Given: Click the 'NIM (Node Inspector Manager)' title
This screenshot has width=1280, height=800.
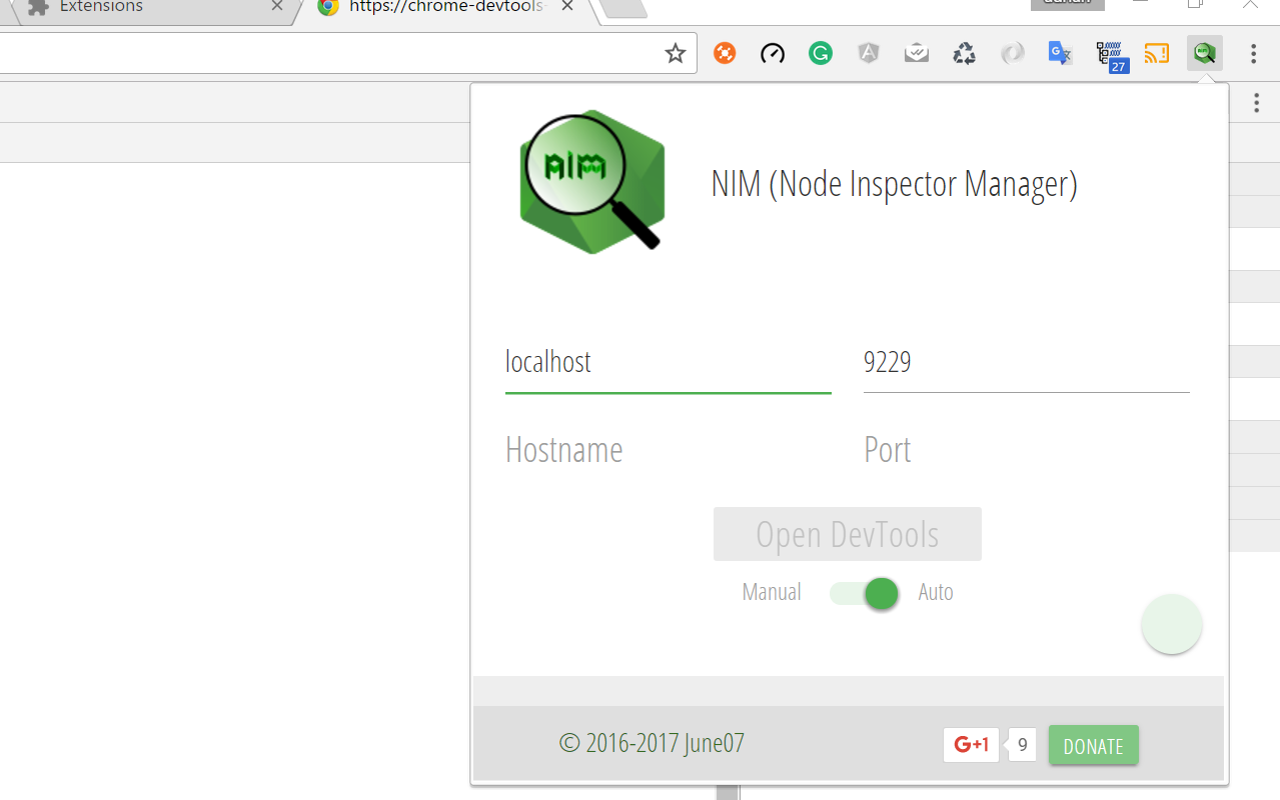Looking at the screenshot, I should click(894, 184).
